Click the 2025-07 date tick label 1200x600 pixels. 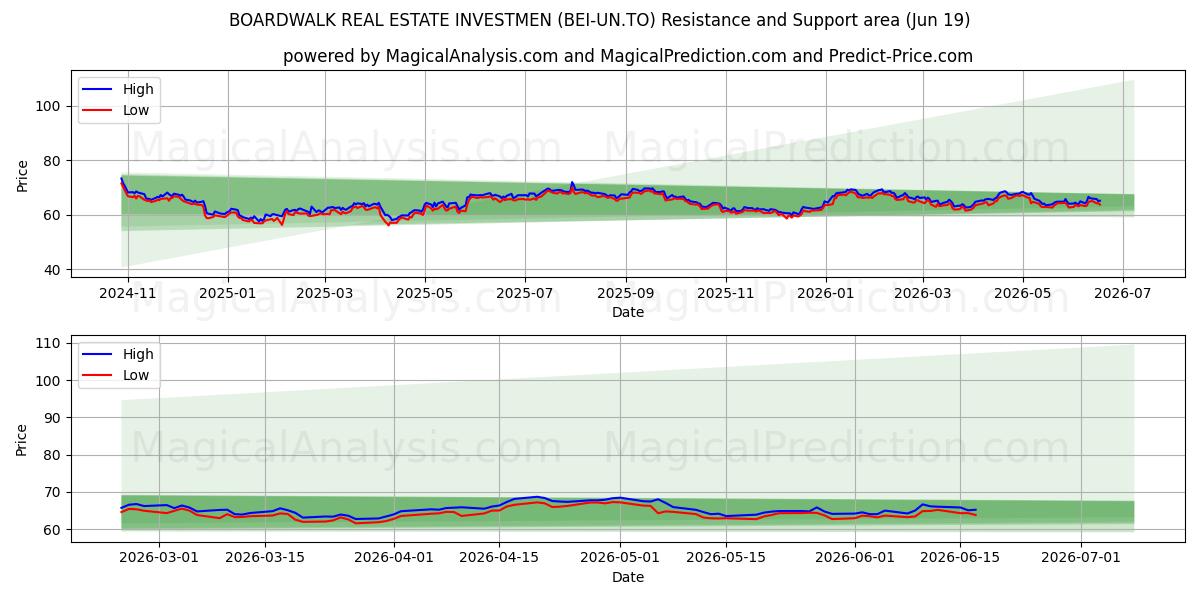pos(525,293)
